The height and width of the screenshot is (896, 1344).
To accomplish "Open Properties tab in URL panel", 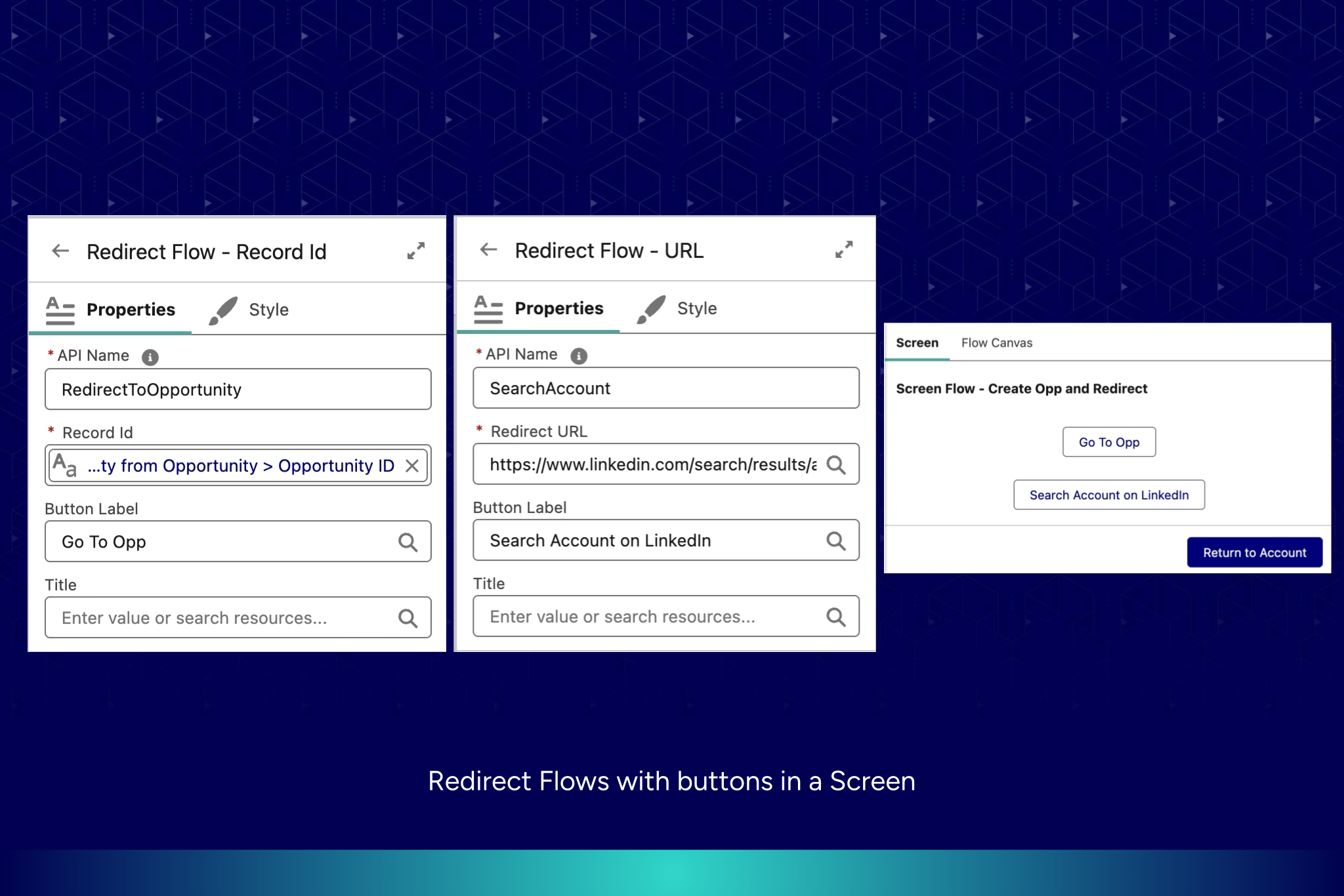I will pos(538,308).
